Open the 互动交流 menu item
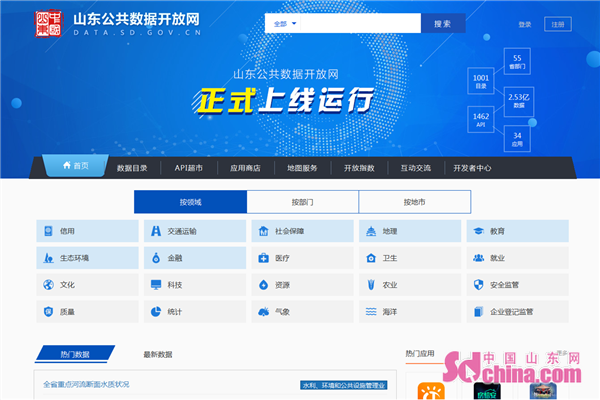This screenshot has width=600, height=400. tap(416, 168)
